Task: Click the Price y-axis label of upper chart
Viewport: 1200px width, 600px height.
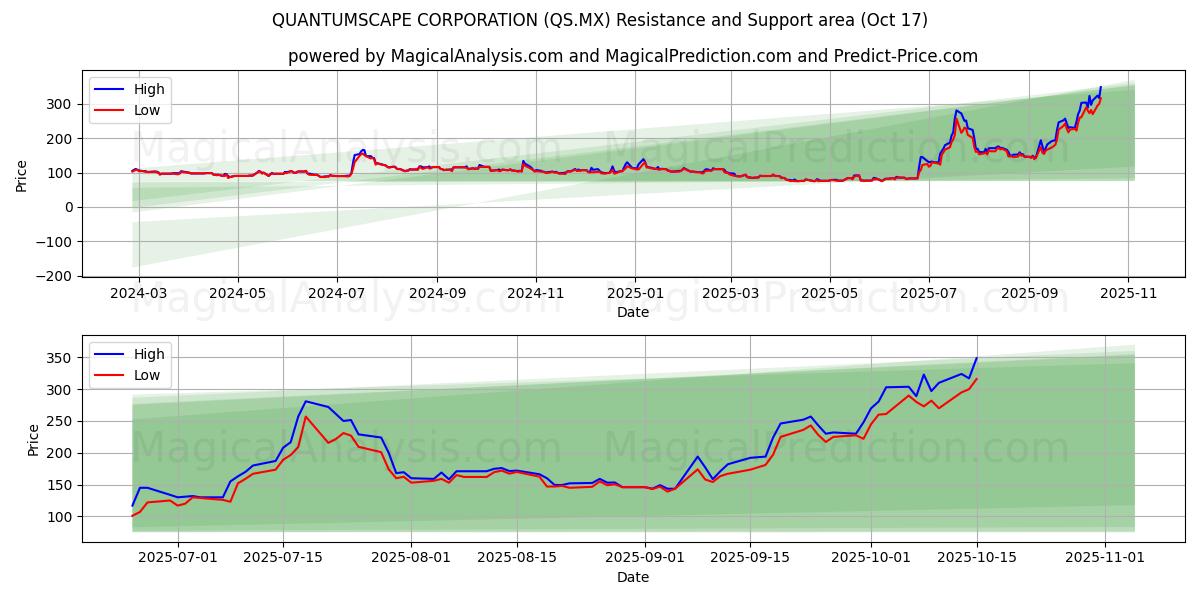Action: (22, 174)
